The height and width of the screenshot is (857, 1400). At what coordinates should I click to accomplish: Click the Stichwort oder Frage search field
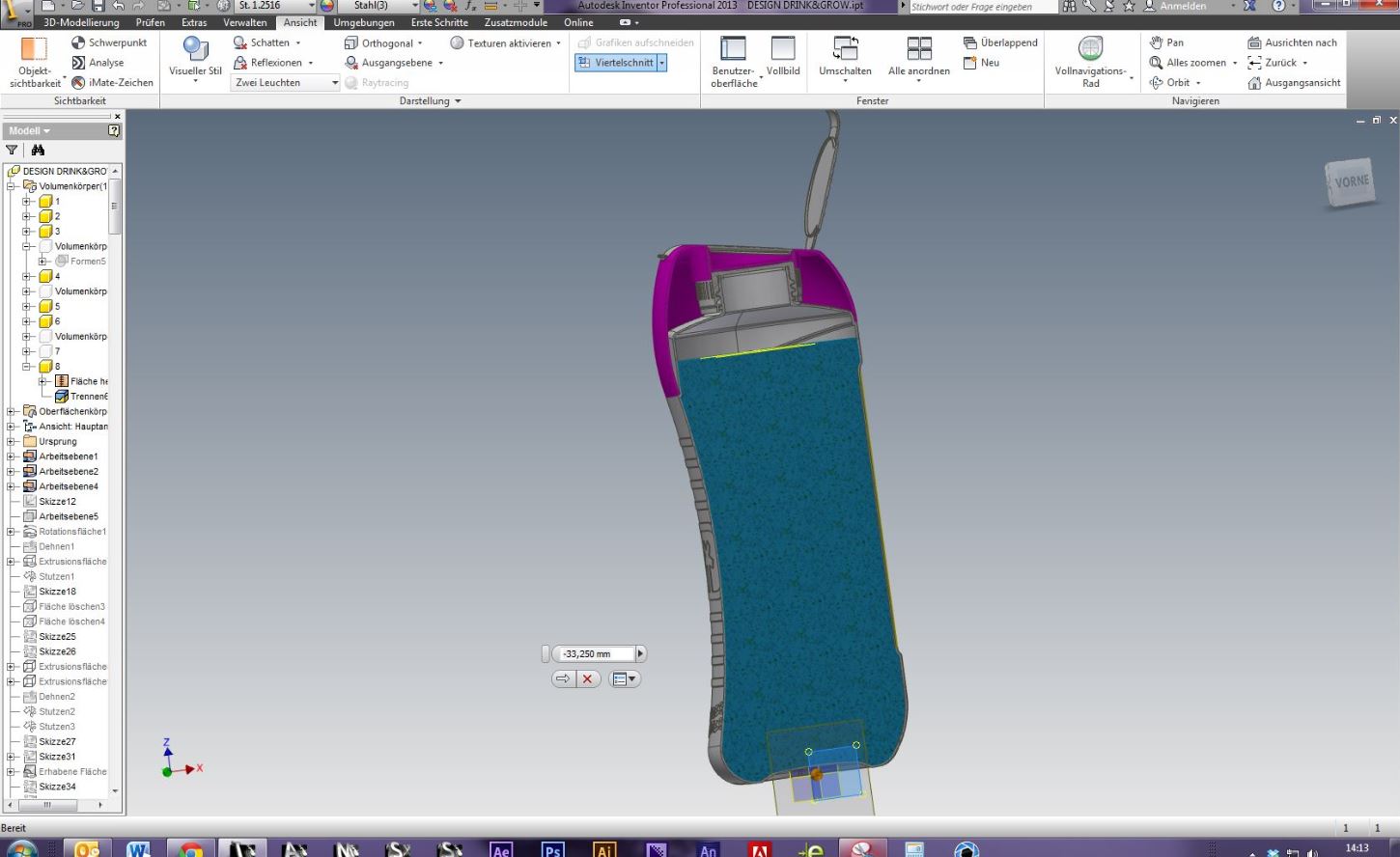(x=983, y=7)
